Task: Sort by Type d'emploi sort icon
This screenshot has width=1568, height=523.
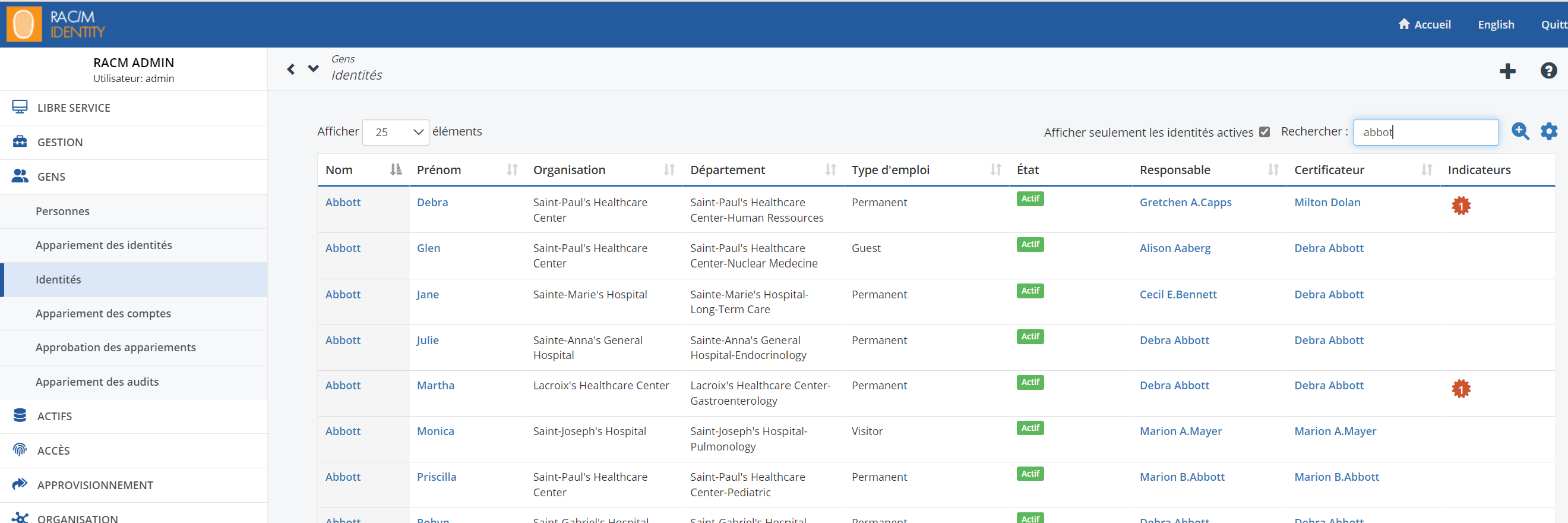Action: point(995,170)
